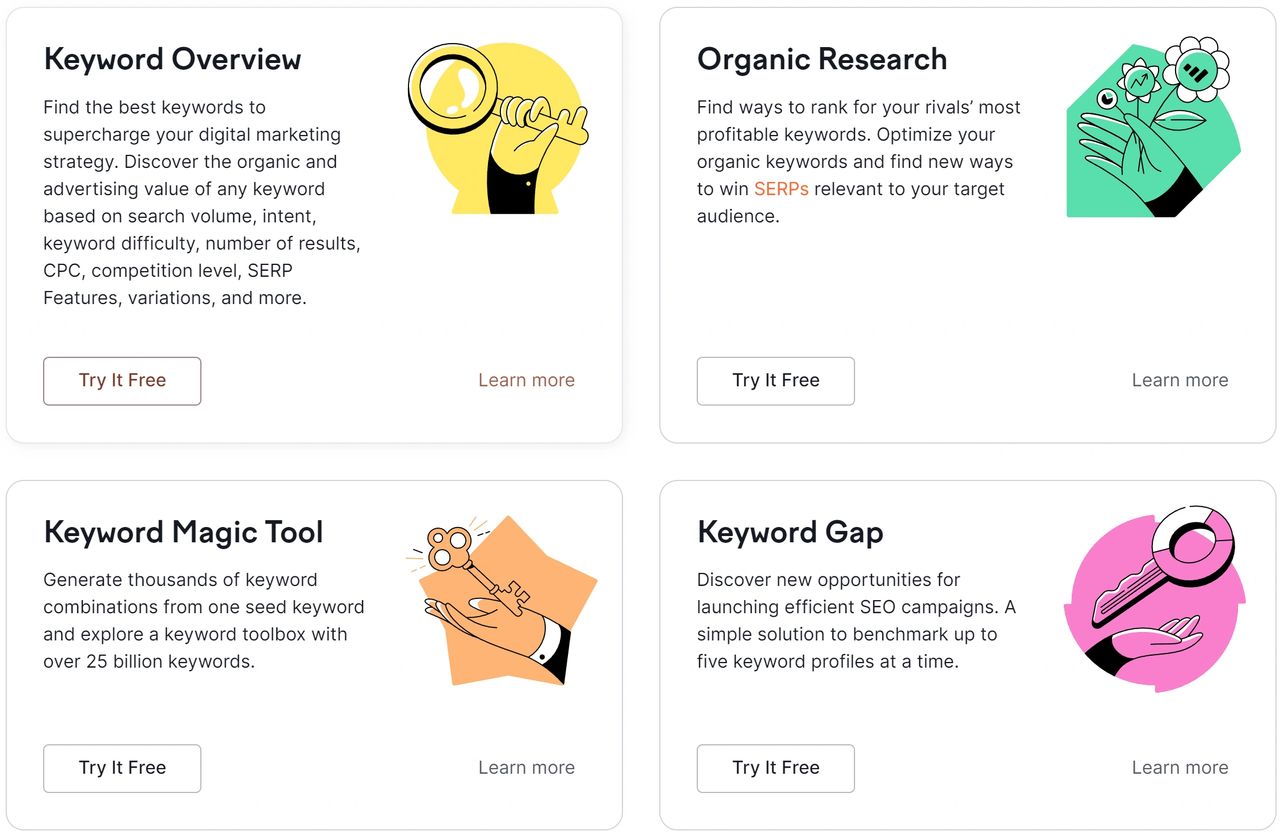This screenshot has height=835, width=1280.
Task: Click Try It Free on the Organic Research card
Action: coord(775,381)
